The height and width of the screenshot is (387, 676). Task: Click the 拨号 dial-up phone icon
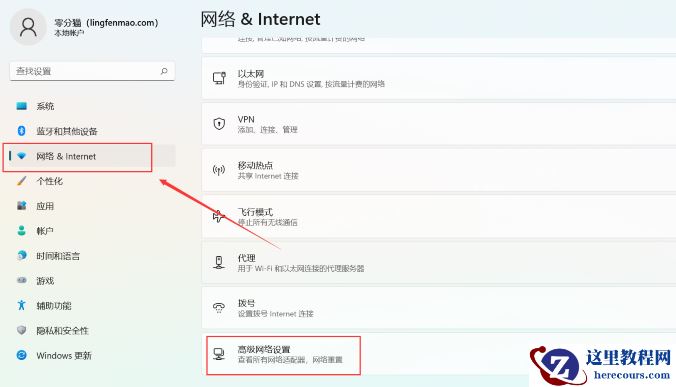coord(219,308)
